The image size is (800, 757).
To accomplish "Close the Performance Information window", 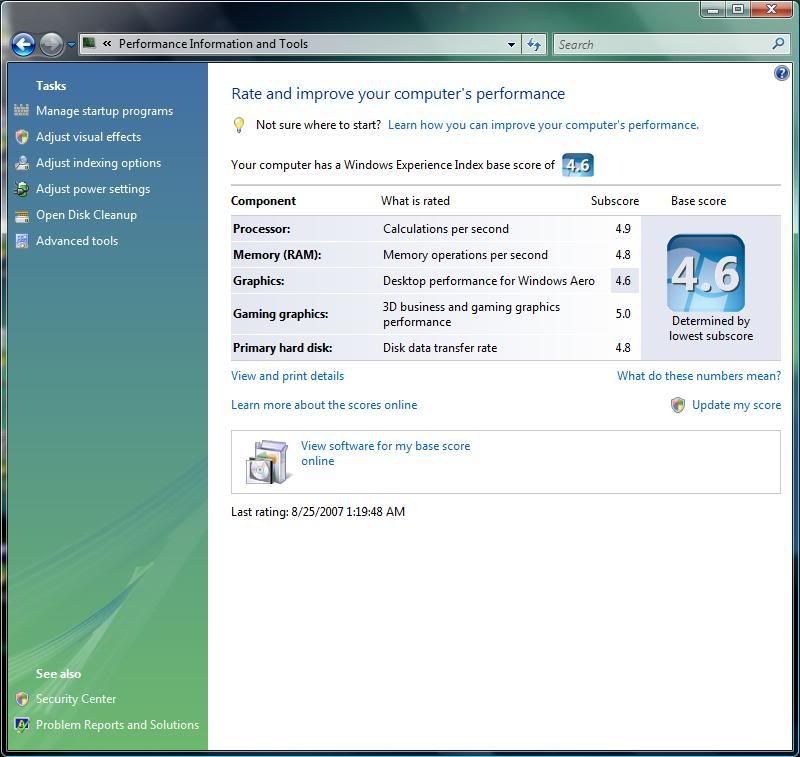I will [771, 9].
